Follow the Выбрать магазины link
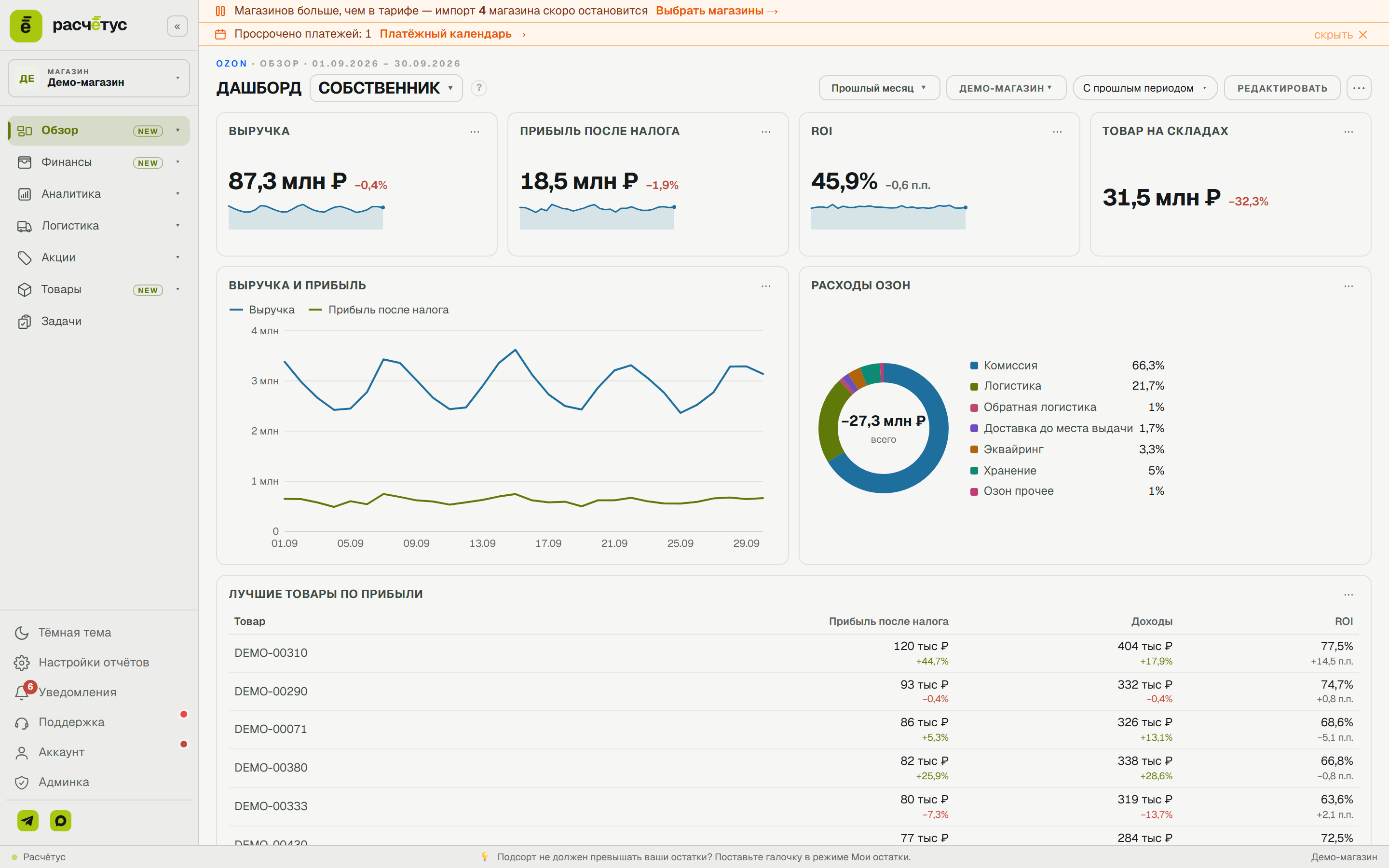This screenshot has height=868, width=1389. pos(716,11)
